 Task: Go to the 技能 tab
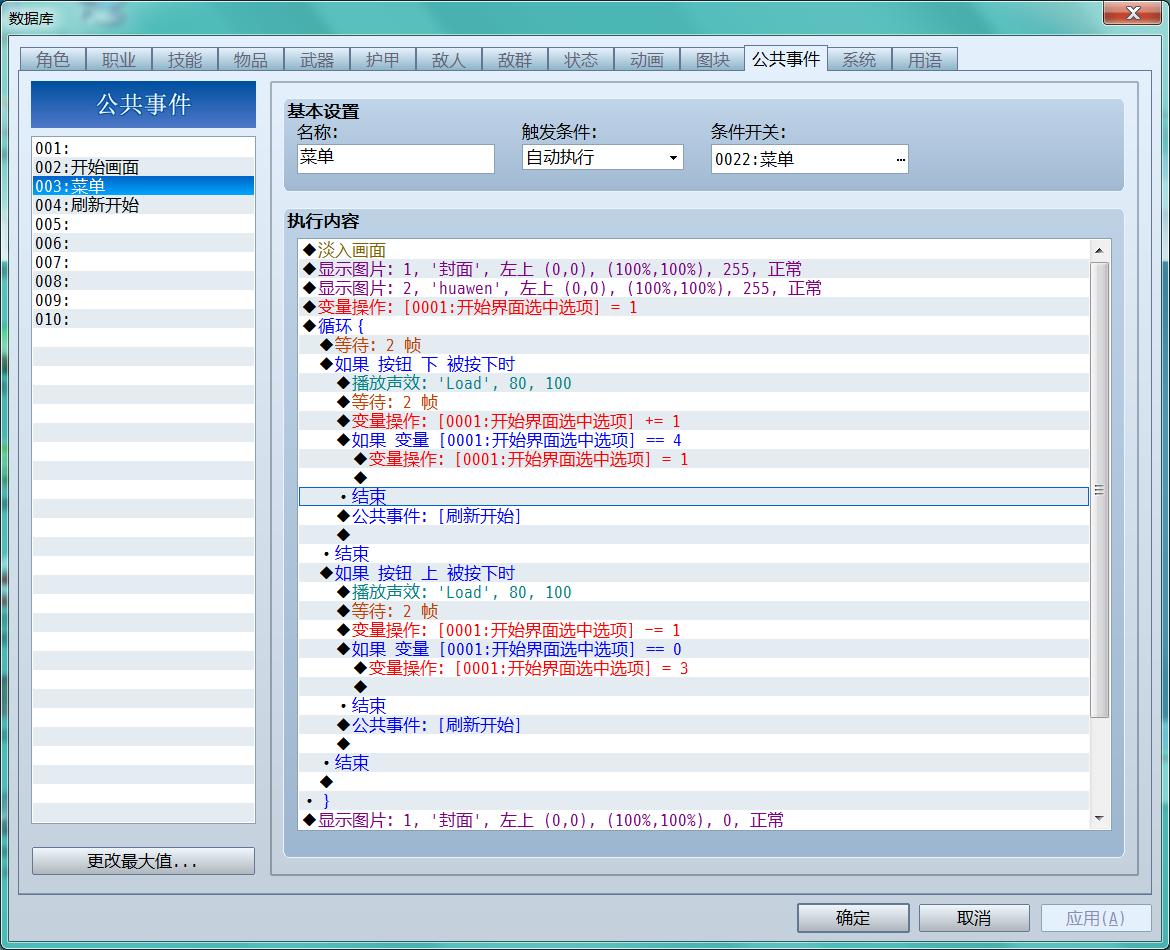(185, 60)
